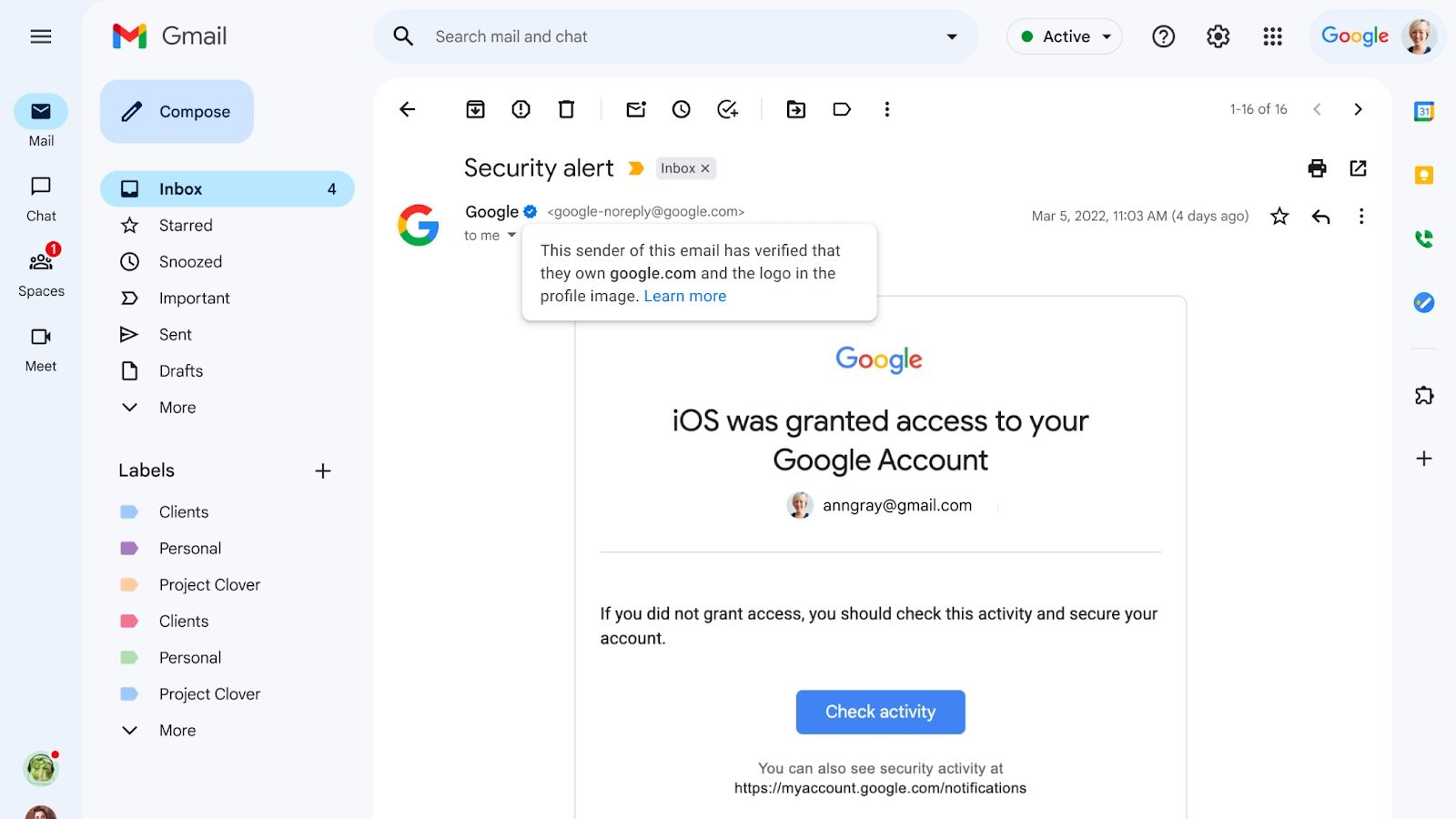Snooze this email from the toolbar
This screenshot has width=1456, height=819.
681,109
